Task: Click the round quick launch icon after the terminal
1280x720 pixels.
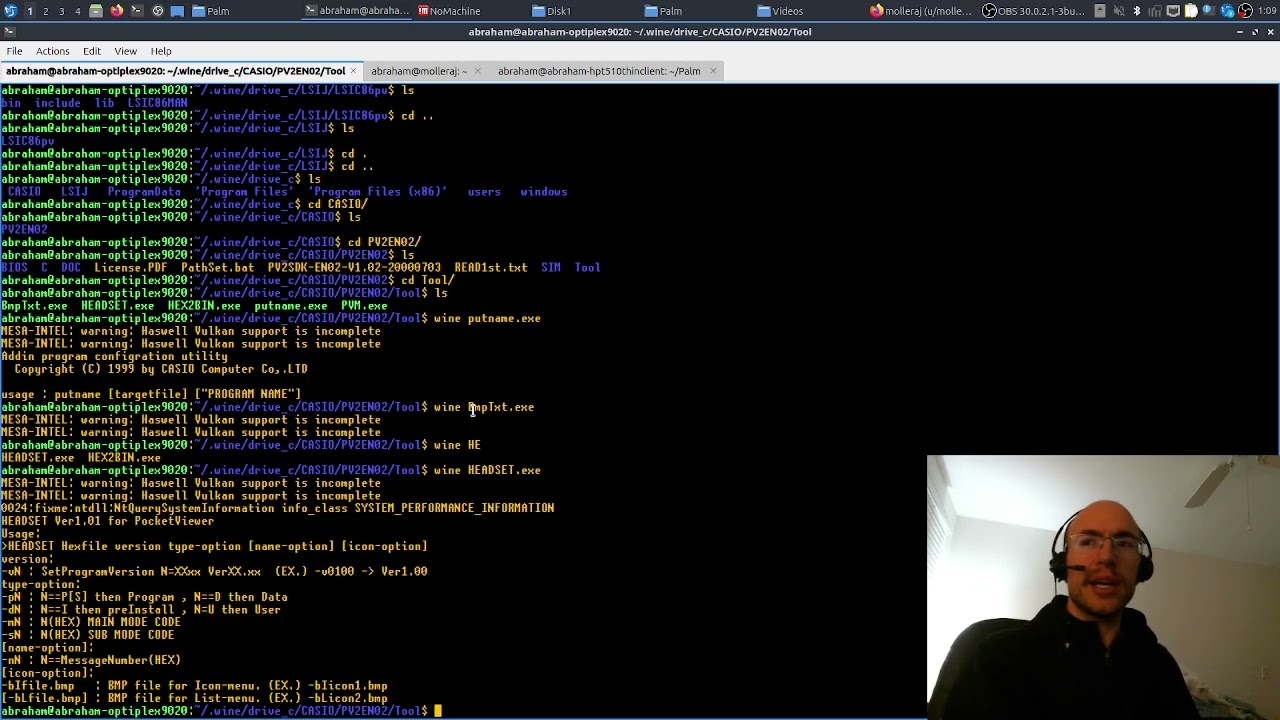Action: coord(157,11)
